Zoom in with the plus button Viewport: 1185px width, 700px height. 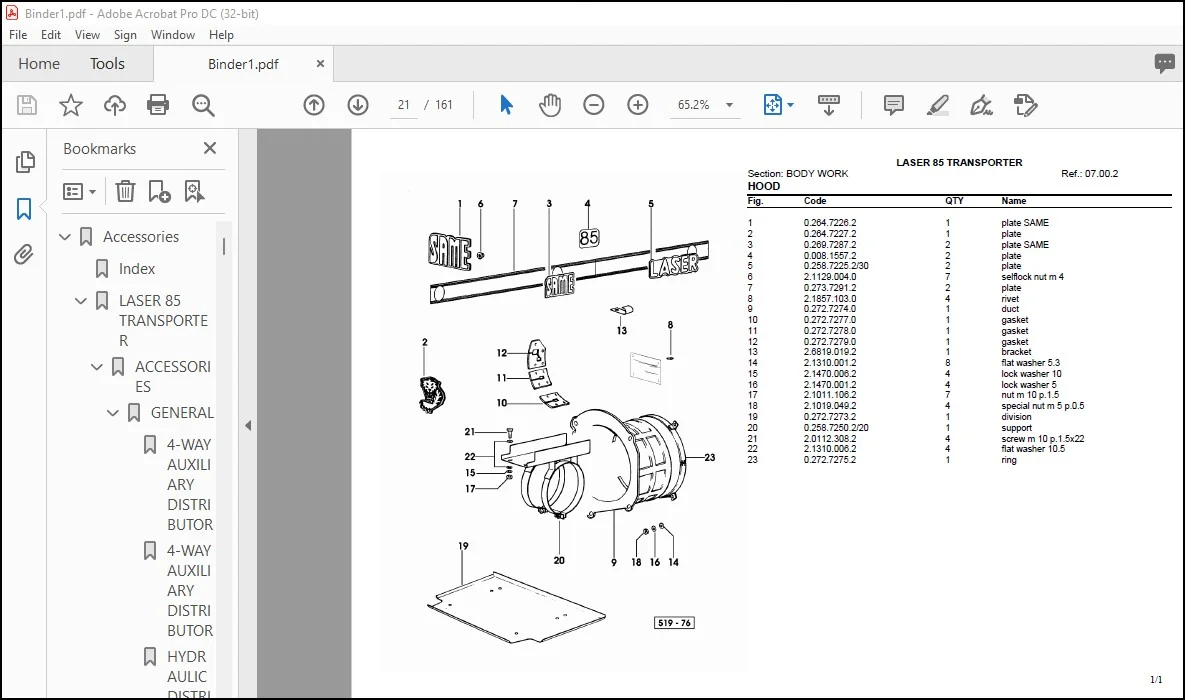pos(638,105)
